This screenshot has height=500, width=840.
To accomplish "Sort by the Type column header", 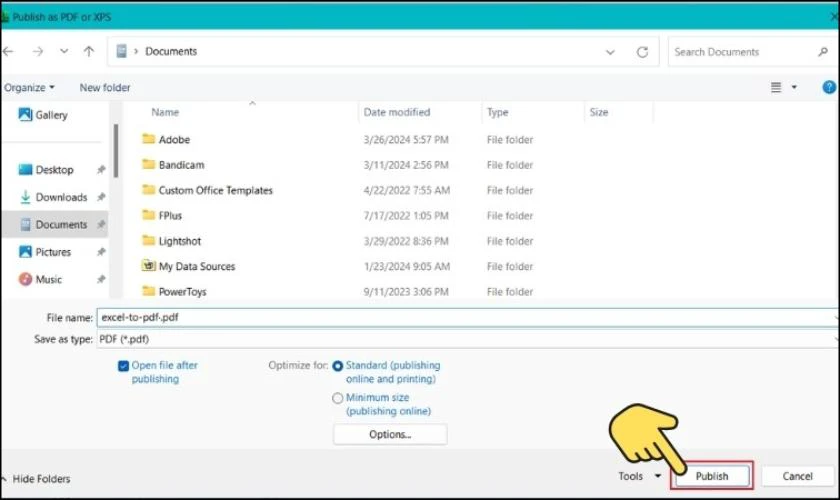I will [498, 113].
